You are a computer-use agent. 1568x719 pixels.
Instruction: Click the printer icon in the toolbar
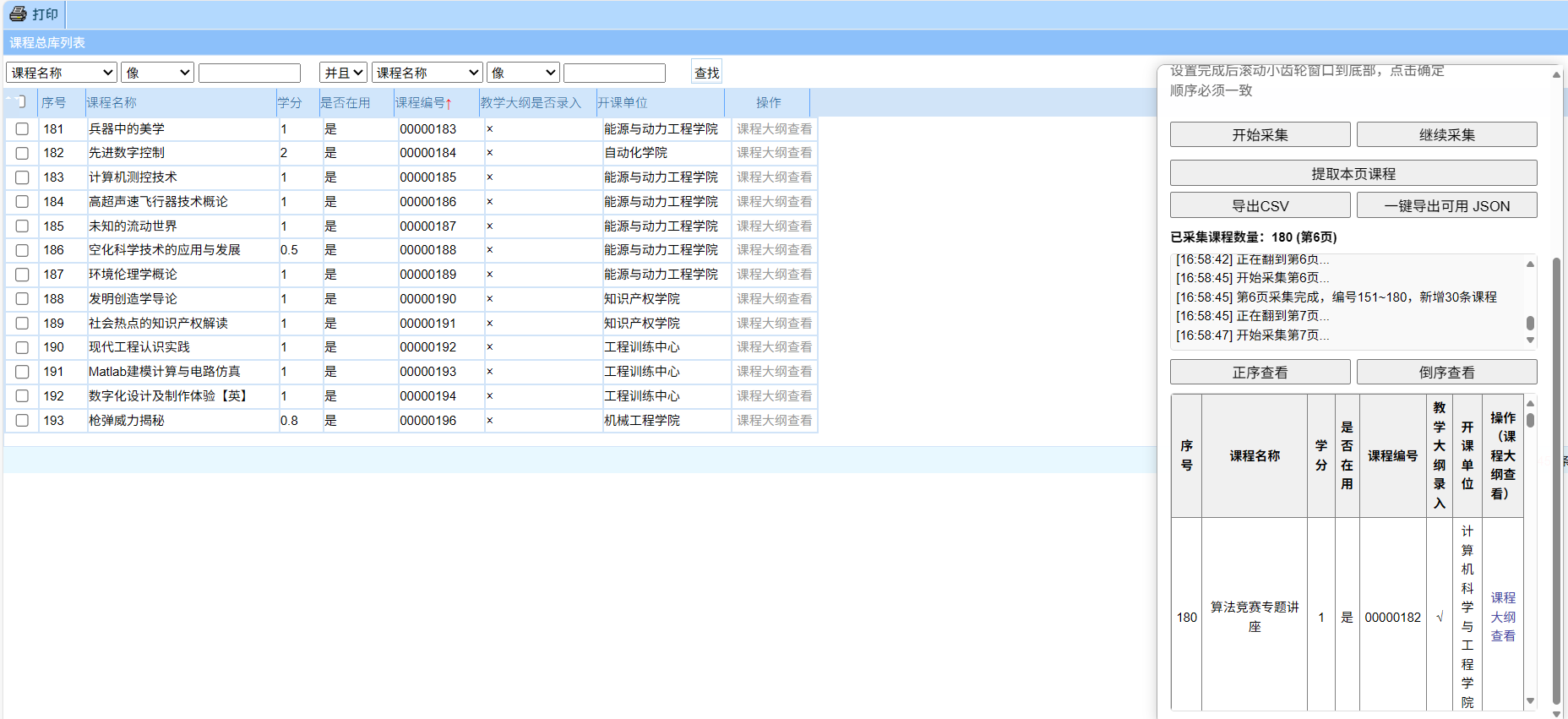tap(18, 14)
